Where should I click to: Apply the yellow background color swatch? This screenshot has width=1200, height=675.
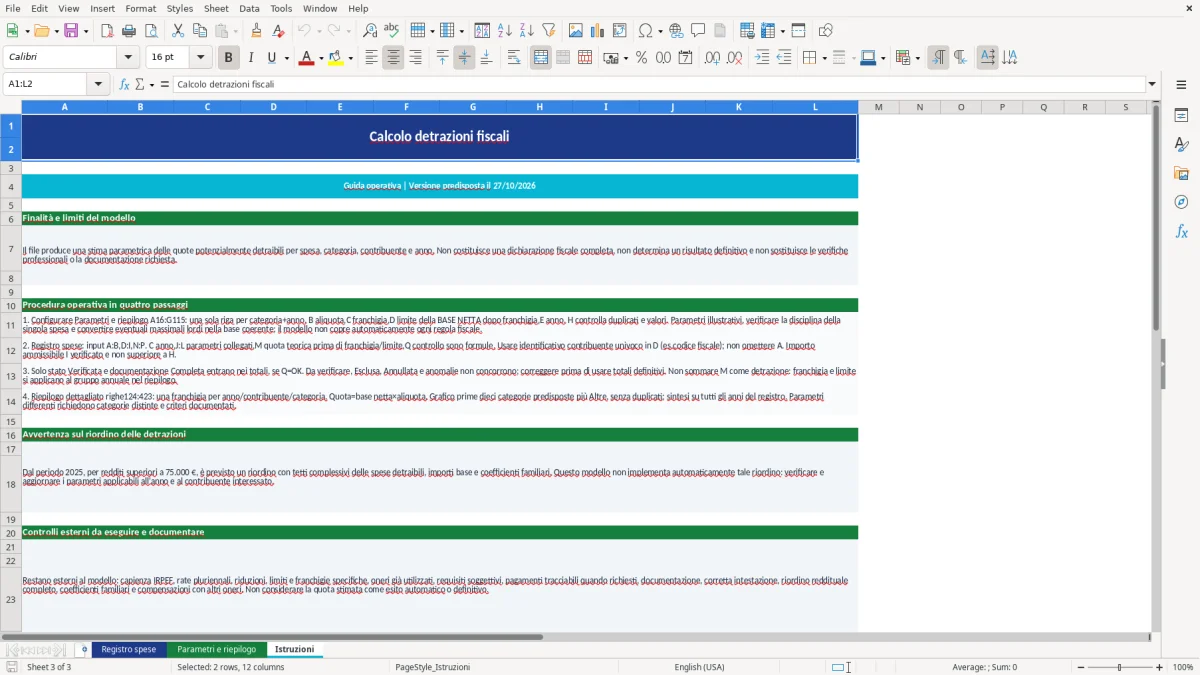[336, 58]
